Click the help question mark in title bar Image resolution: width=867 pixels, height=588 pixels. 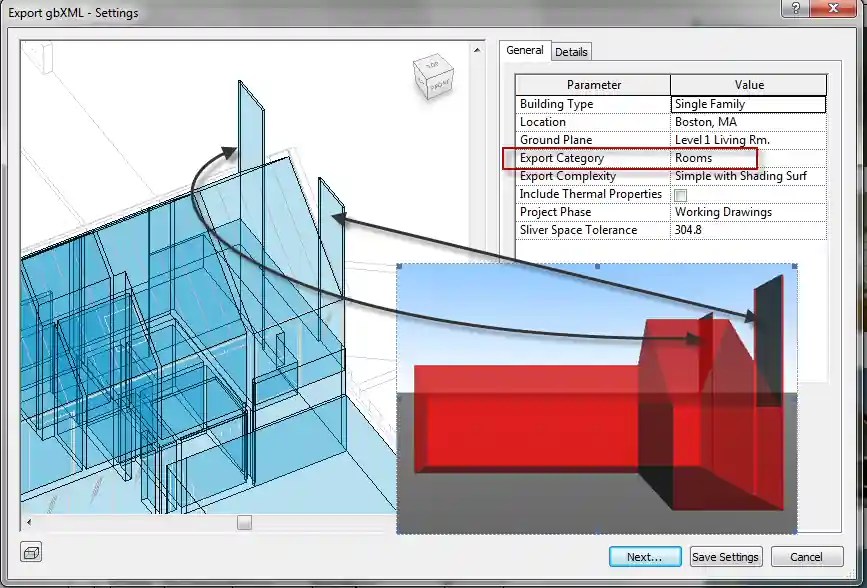pyautogui.click(x=795, y=10)
